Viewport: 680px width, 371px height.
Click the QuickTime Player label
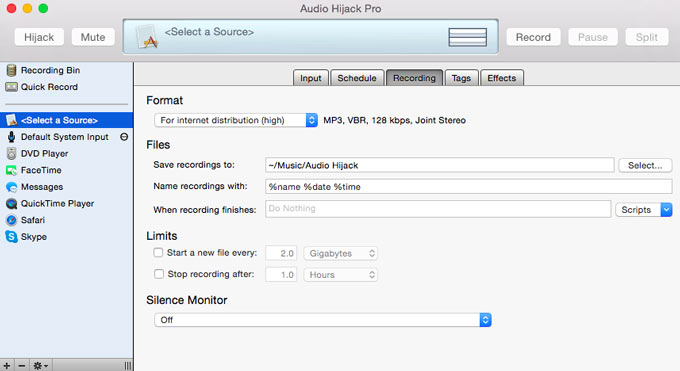(57, 204)
